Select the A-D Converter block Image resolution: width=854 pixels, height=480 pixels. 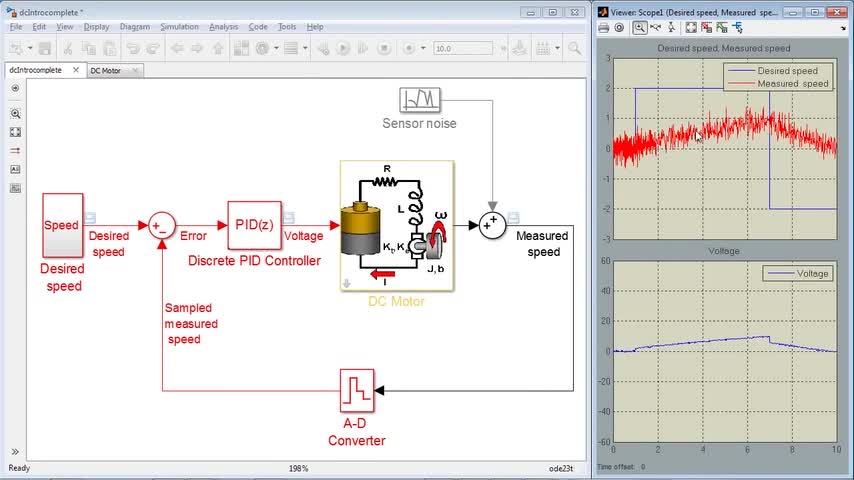coord(357,391)
